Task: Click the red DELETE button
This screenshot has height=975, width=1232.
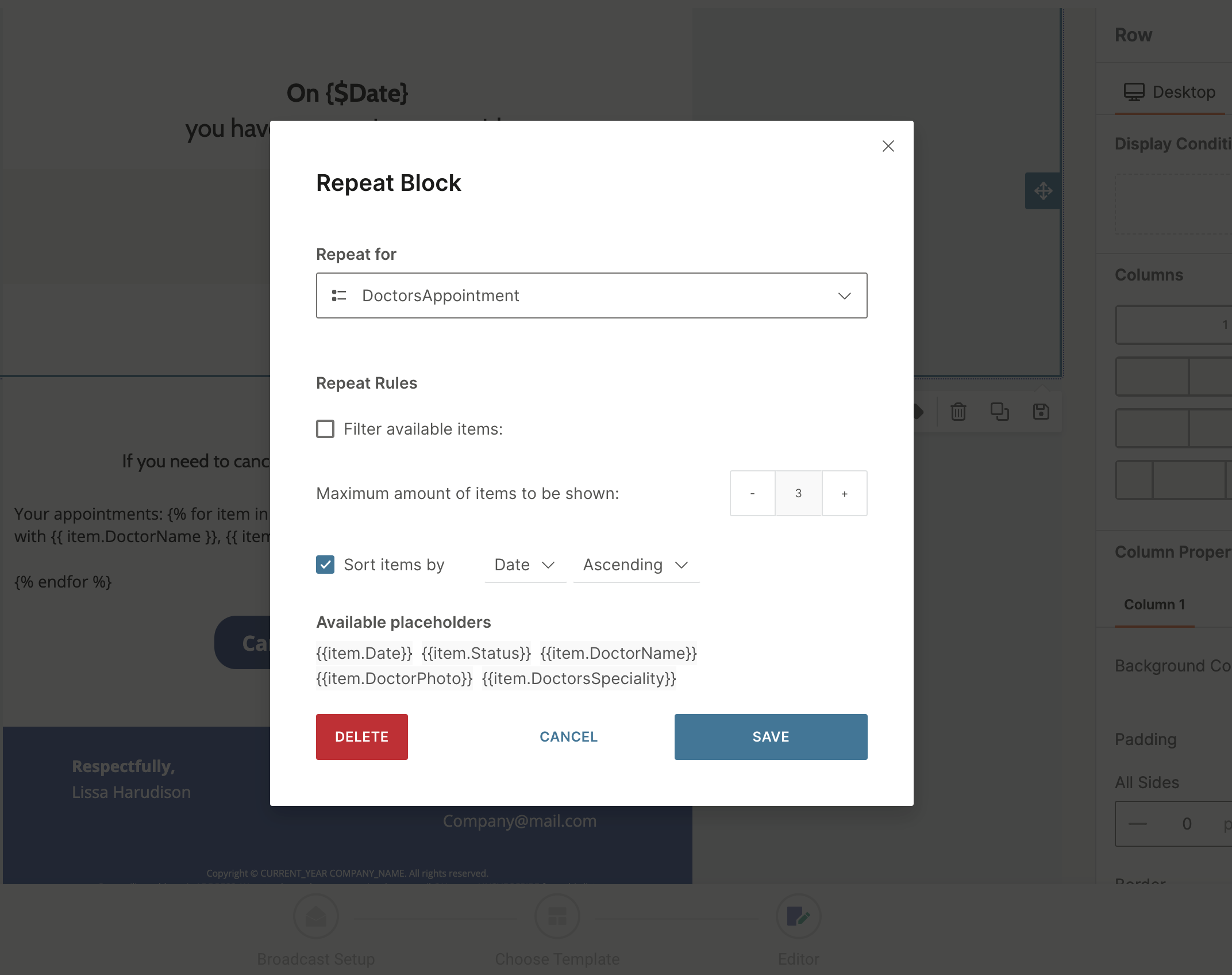Action: [361, 737]
